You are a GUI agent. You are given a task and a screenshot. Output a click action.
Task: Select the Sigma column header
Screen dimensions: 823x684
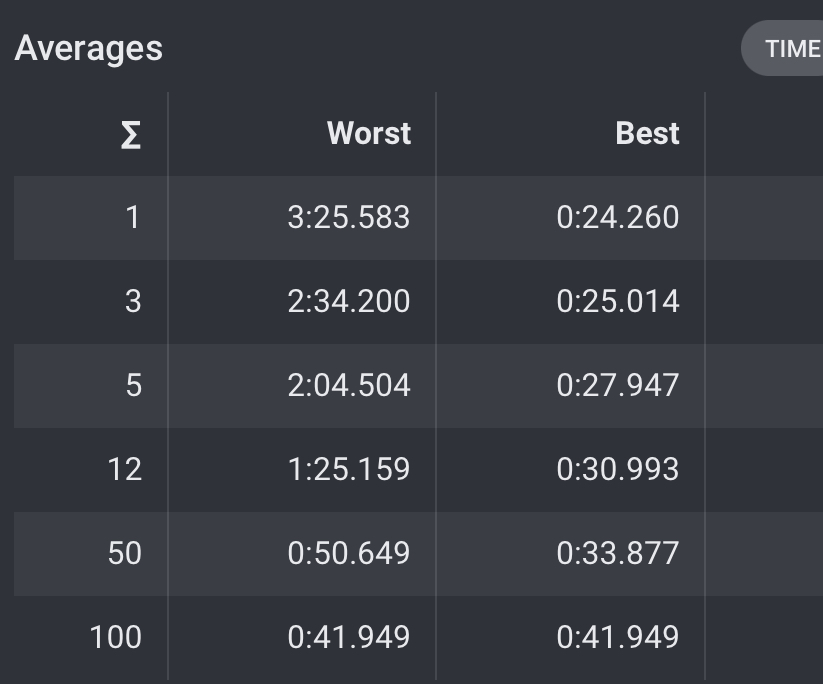point(131,135)
